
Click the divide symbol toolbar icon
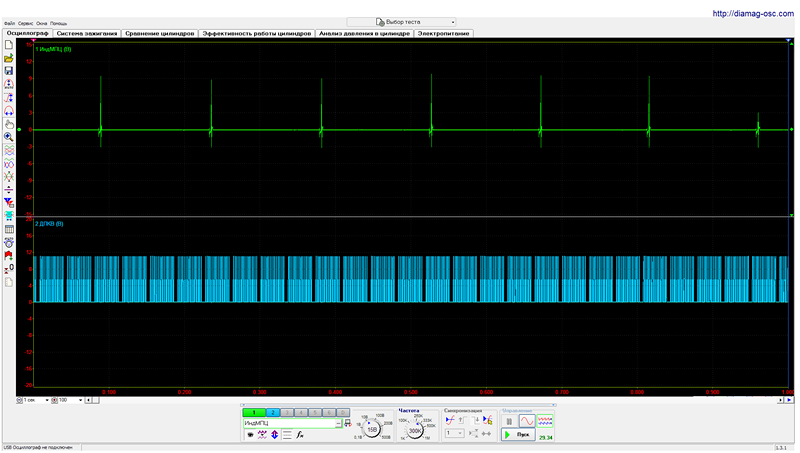coord(9,190)
